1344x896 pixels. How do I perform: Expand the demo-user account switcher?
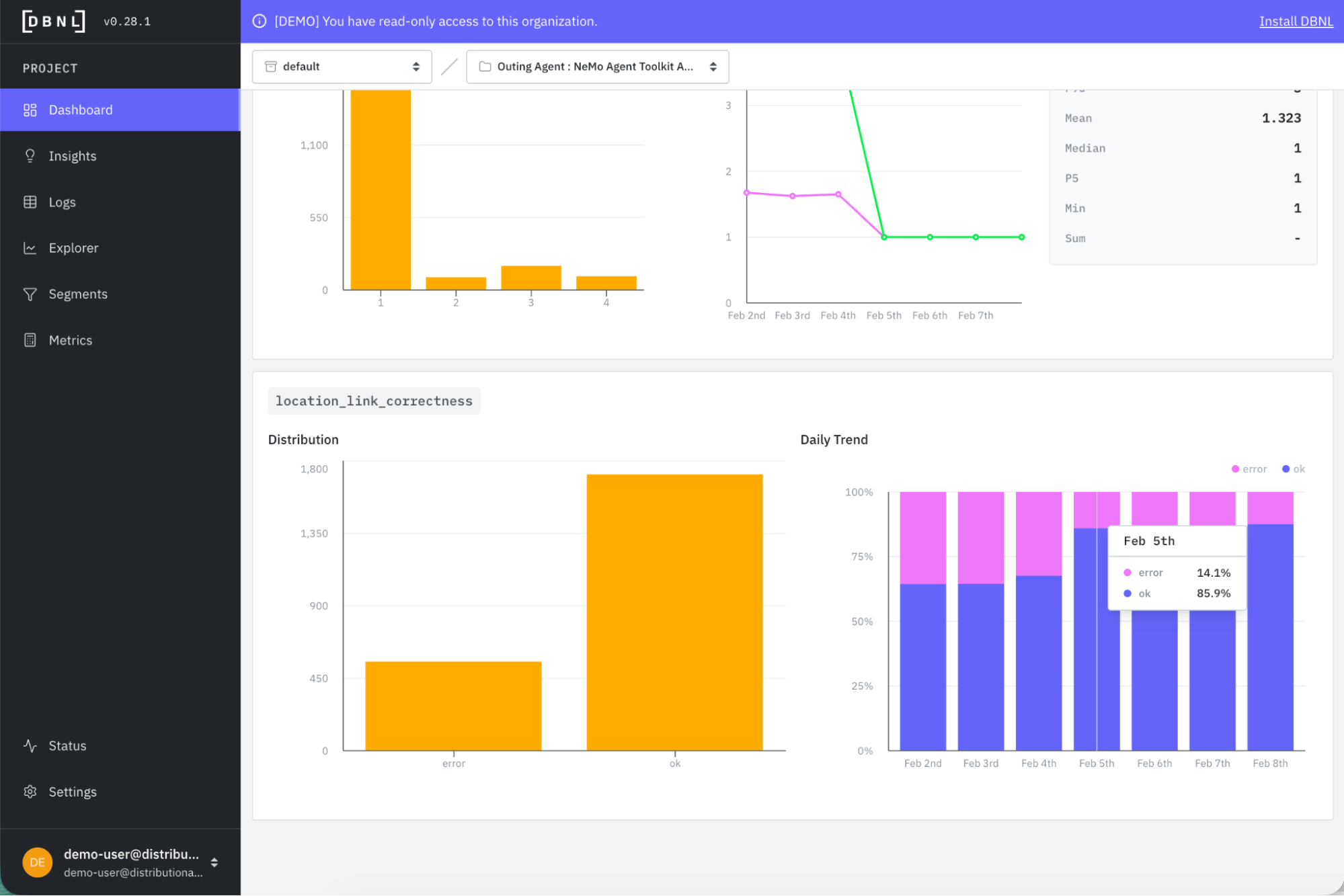214,862
